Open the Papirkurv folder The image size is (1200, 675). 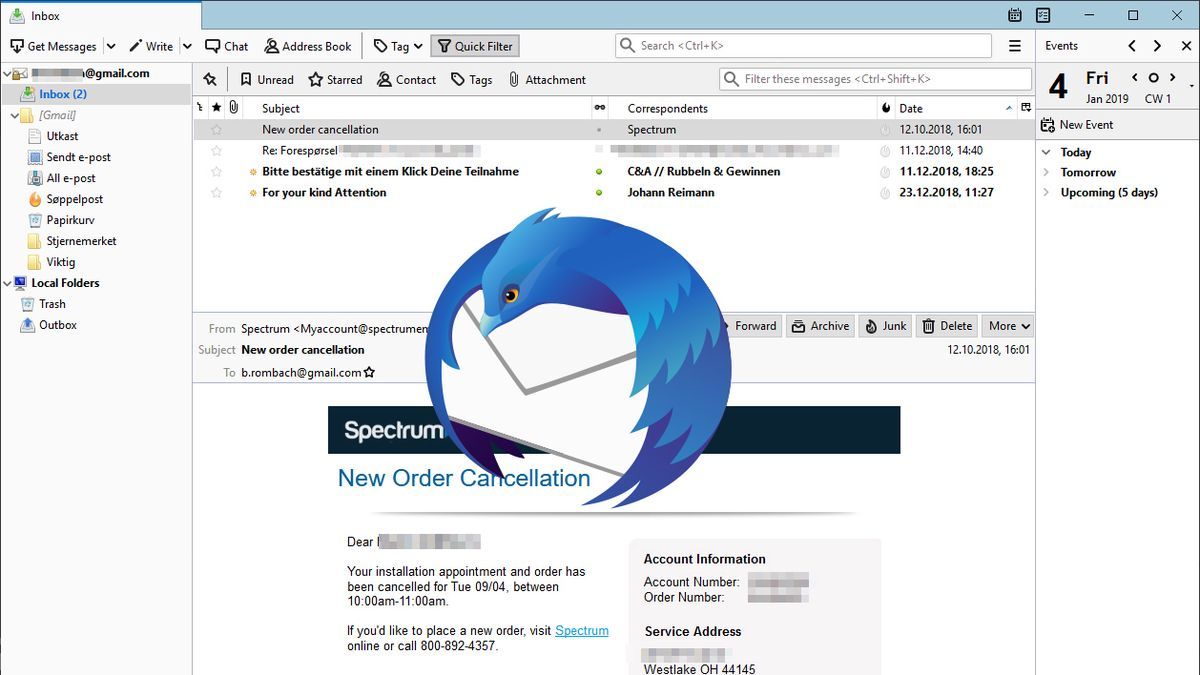(x=69, y=220)
